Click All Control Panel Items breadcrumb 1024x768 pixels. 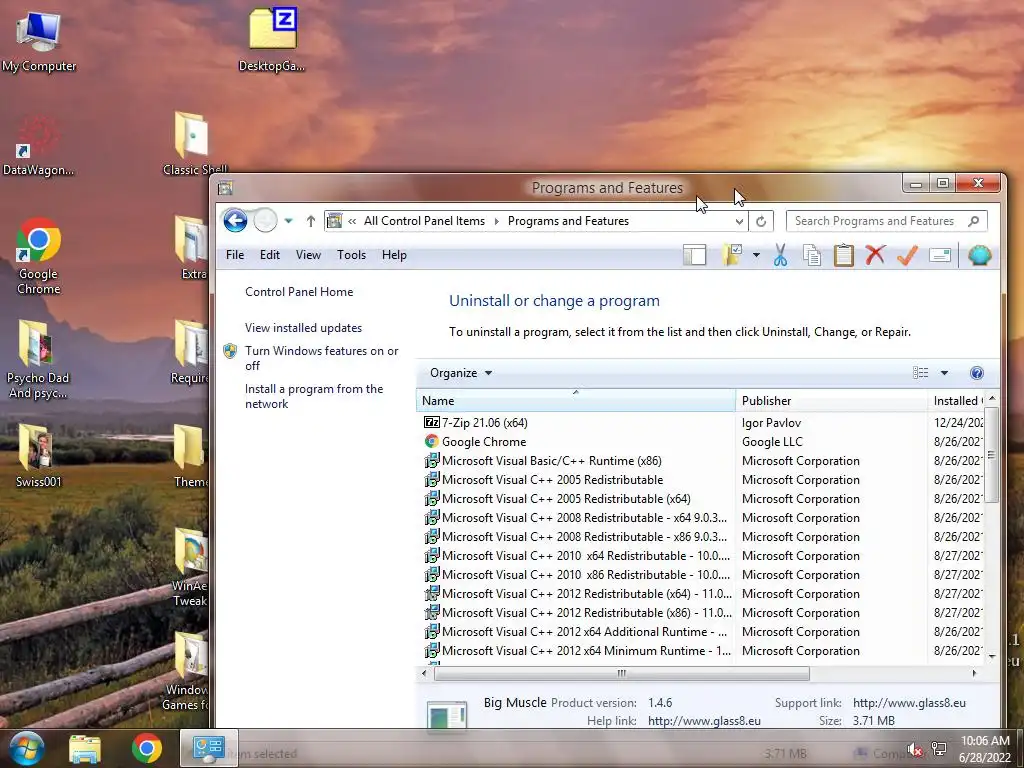click(x=424, y=221)
